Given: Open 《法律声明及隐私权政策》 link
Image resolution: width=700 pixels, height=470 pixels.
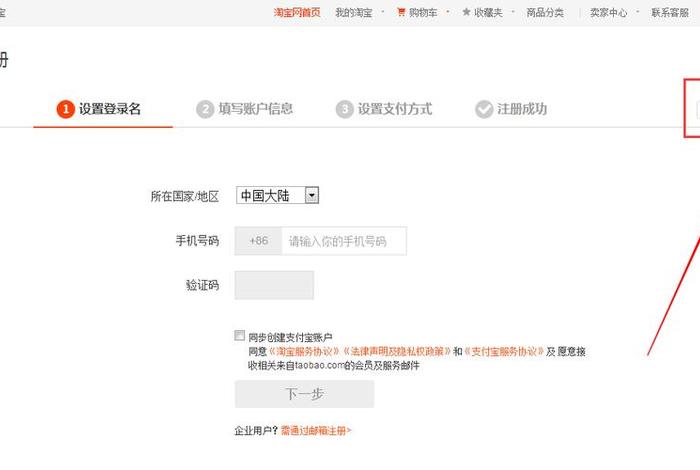Looking at the screenshot, I should coord(396,352).
